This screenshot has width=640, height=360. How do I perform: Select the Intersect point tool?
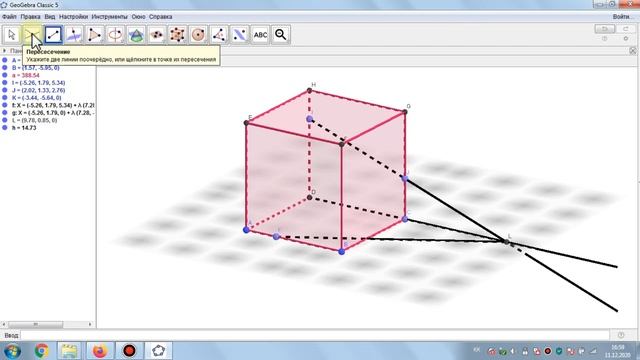33,35
